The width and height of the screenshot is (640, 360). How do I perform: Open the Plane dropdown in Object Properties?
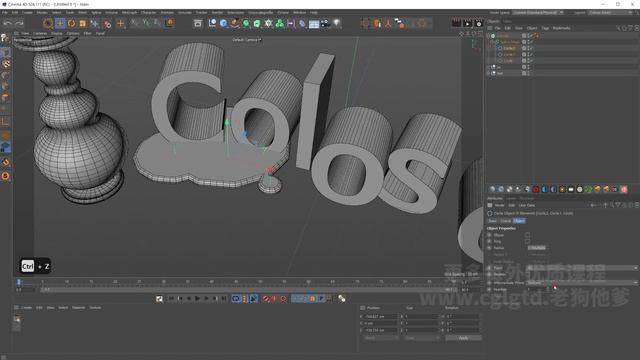pos(581,268)
